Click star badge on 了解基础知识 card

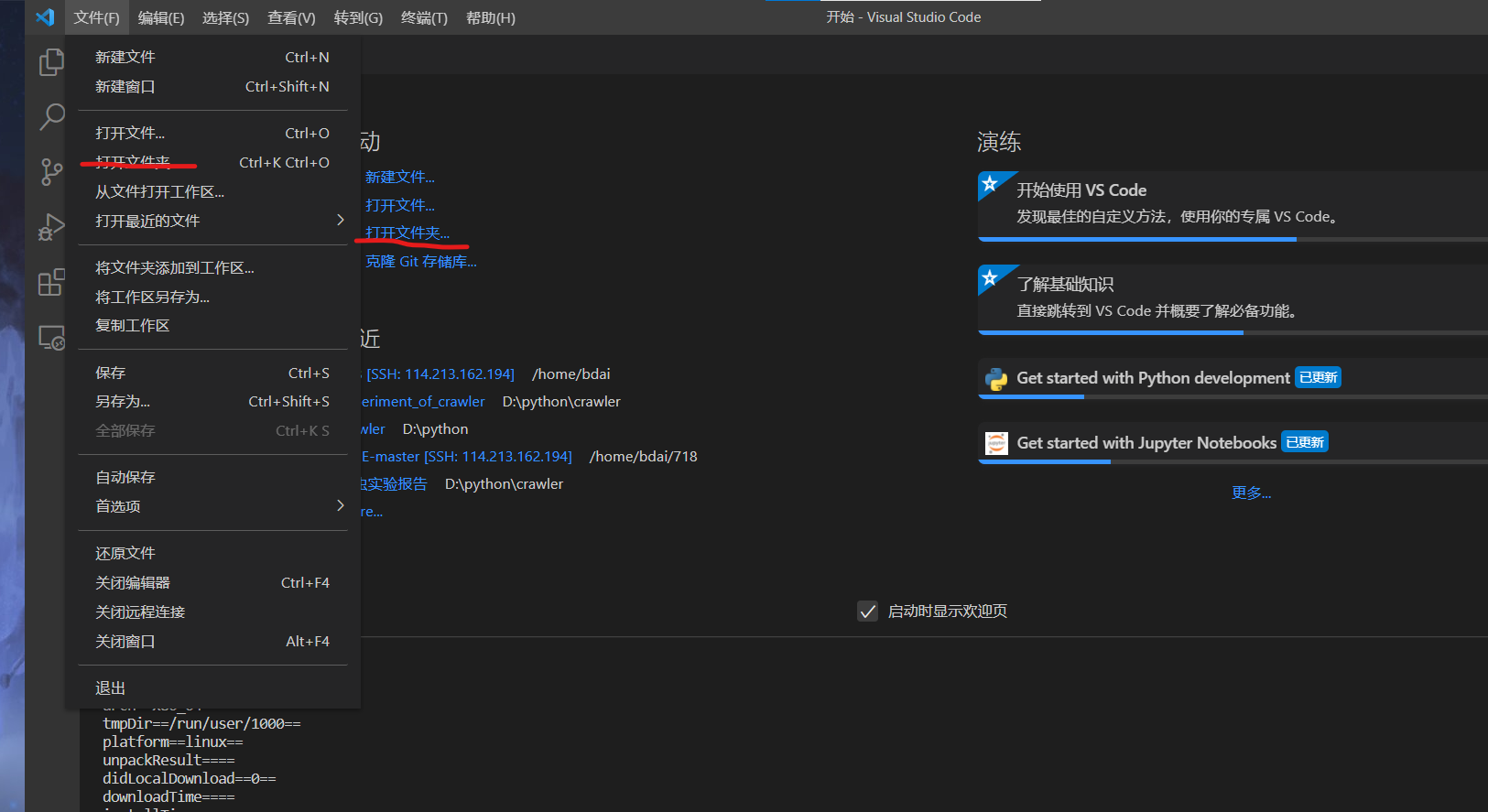click(990, 278)
